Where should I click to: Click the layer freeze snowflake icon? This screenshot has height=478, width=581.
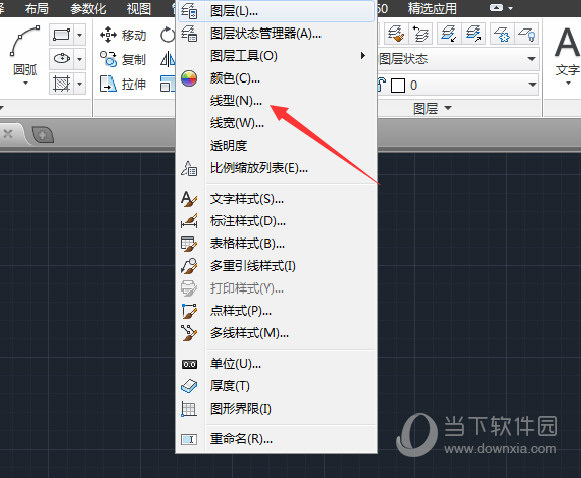502,34
